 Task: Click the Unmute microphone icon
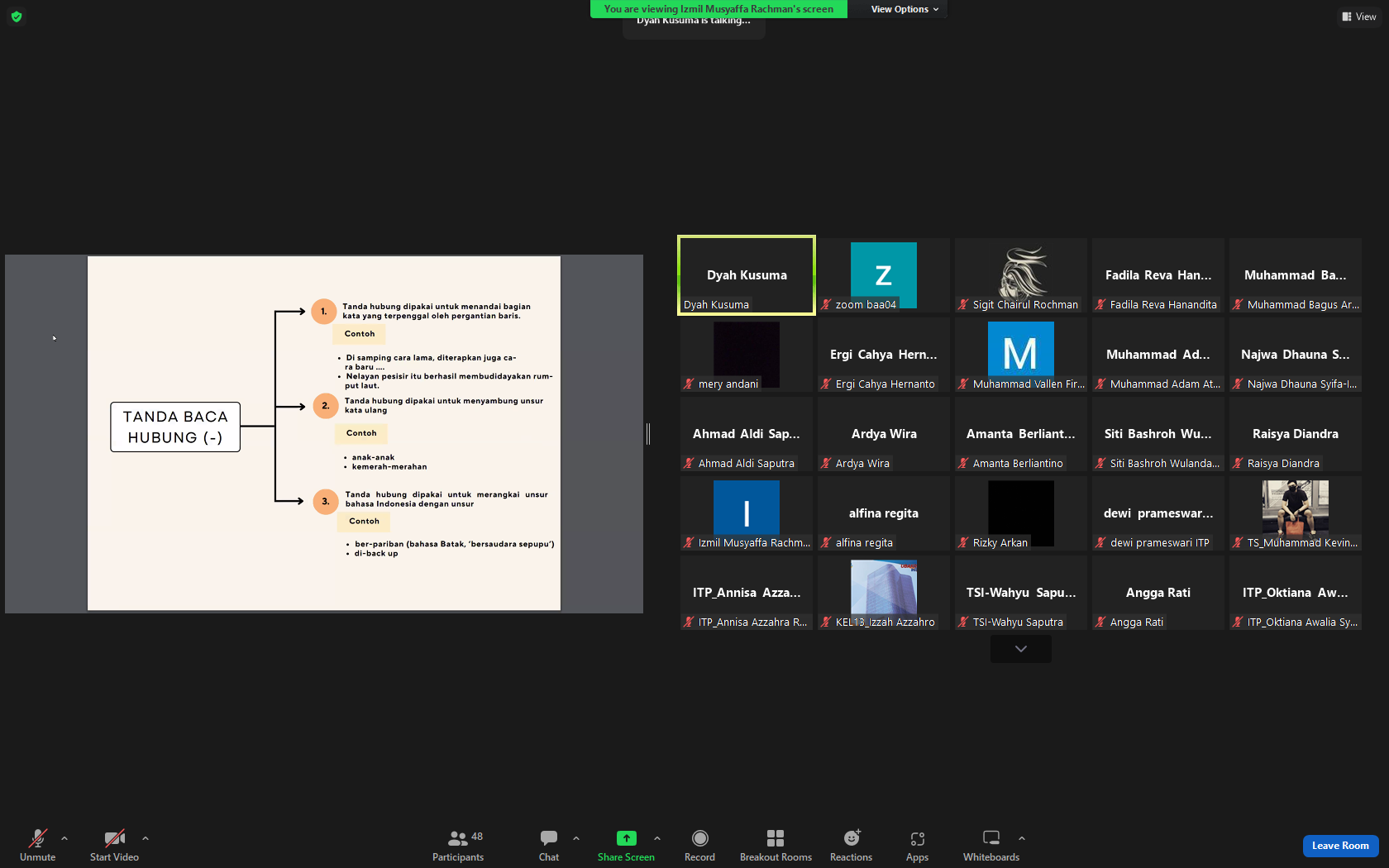[37, 838]
